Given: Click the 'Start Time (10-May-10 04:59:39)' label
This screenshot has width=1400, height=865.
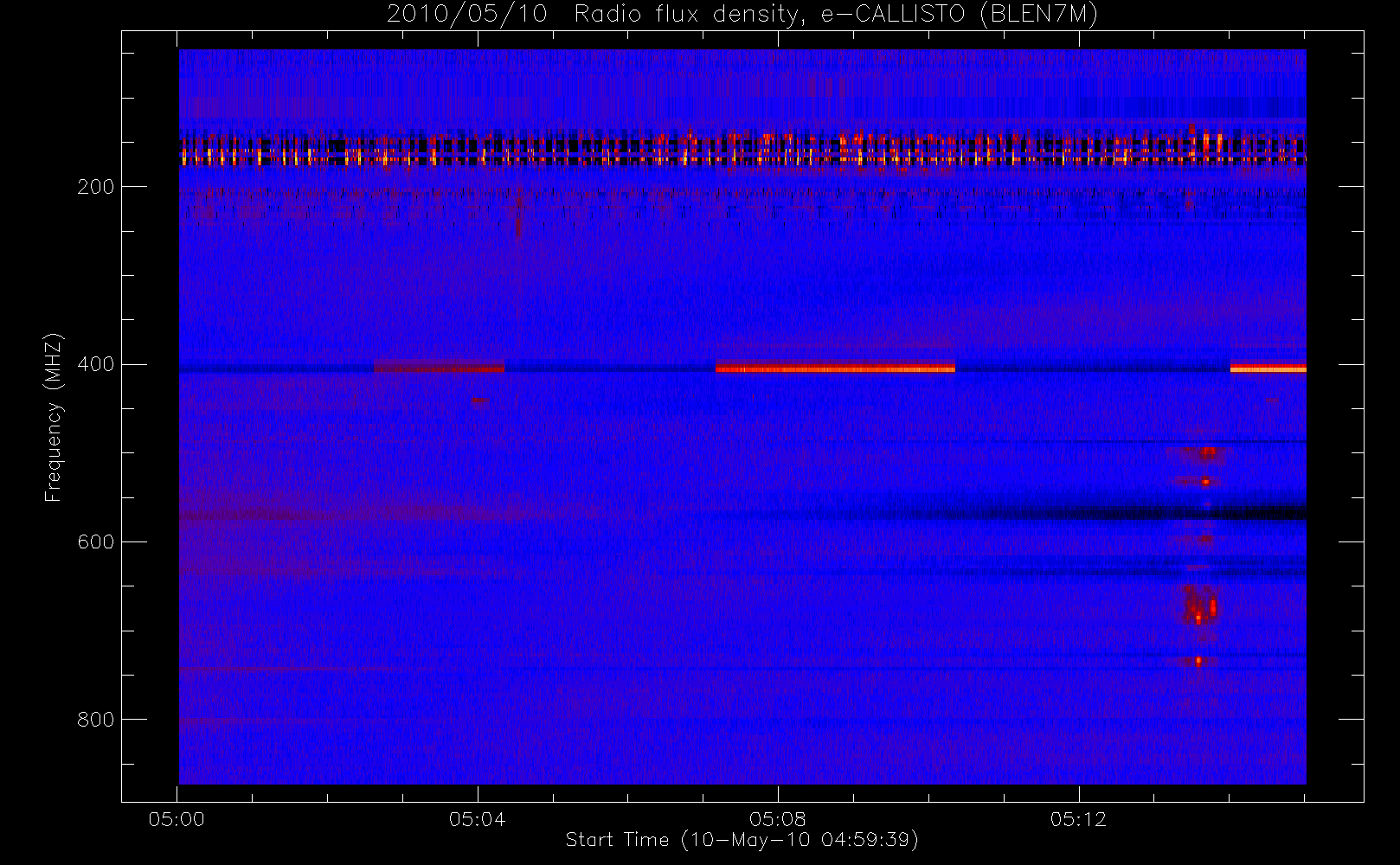Looking at the screenshot, I should click(x=742, y=840).
